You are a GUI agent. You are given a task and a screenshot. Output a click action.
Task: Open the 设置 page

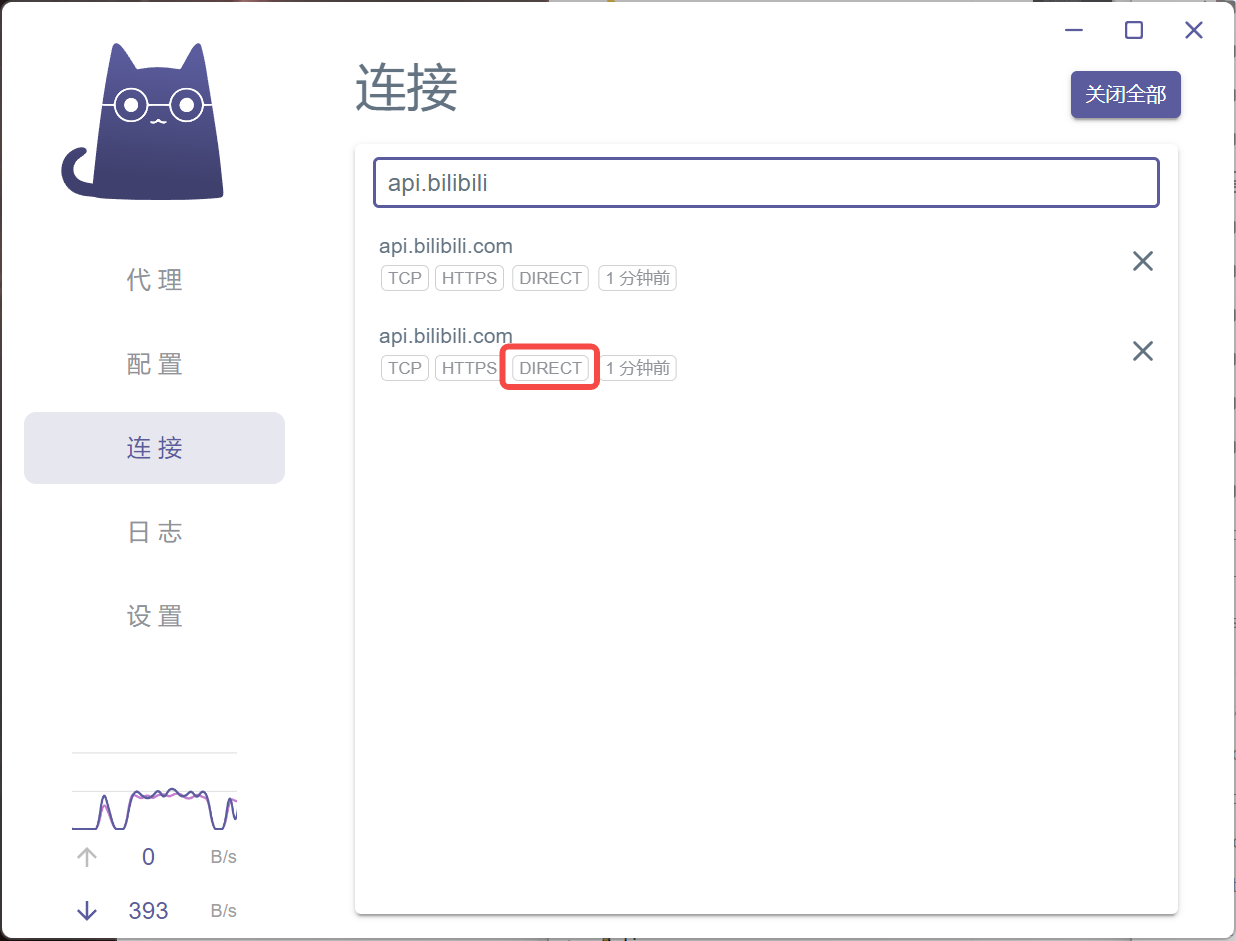point(155,616)
